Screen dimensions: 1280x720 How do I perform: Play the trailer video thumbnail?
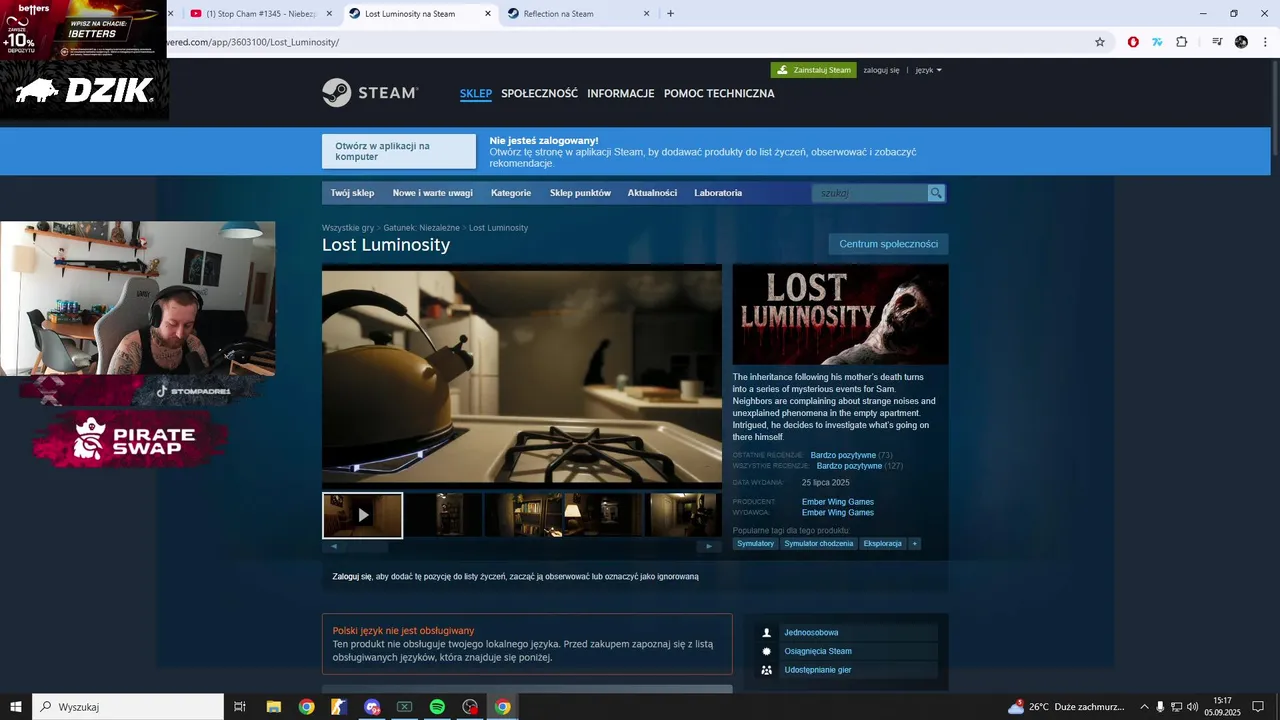[363, 515]
